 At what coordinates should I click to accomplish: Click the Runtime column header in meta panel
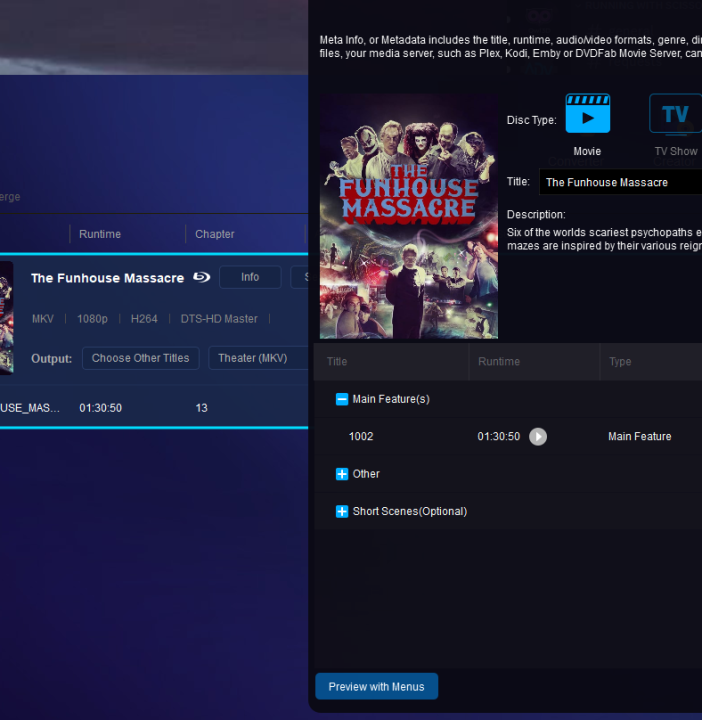(x=499, y=361)
